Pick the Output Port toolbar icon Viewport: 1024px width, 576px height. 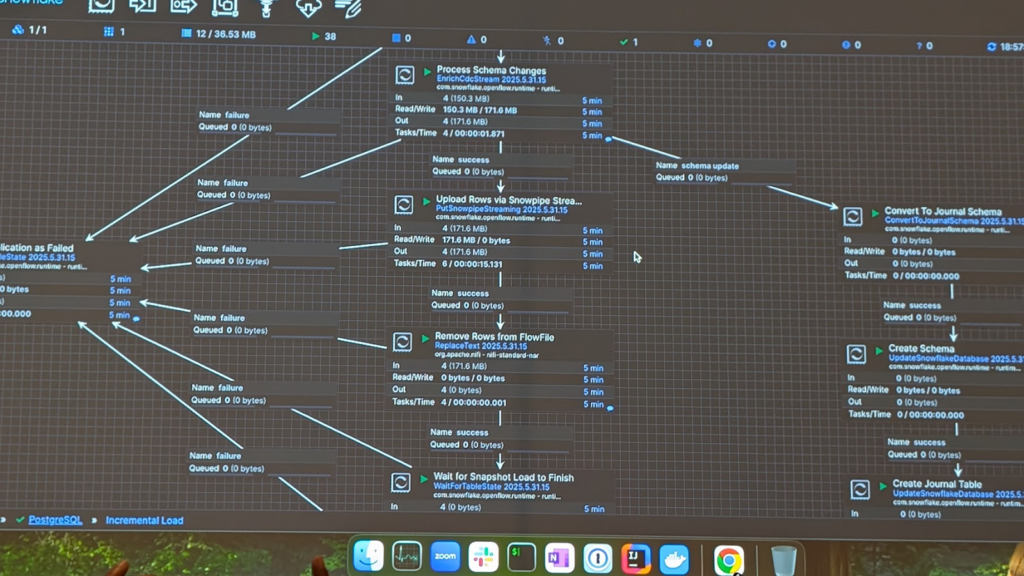[184, 7]
